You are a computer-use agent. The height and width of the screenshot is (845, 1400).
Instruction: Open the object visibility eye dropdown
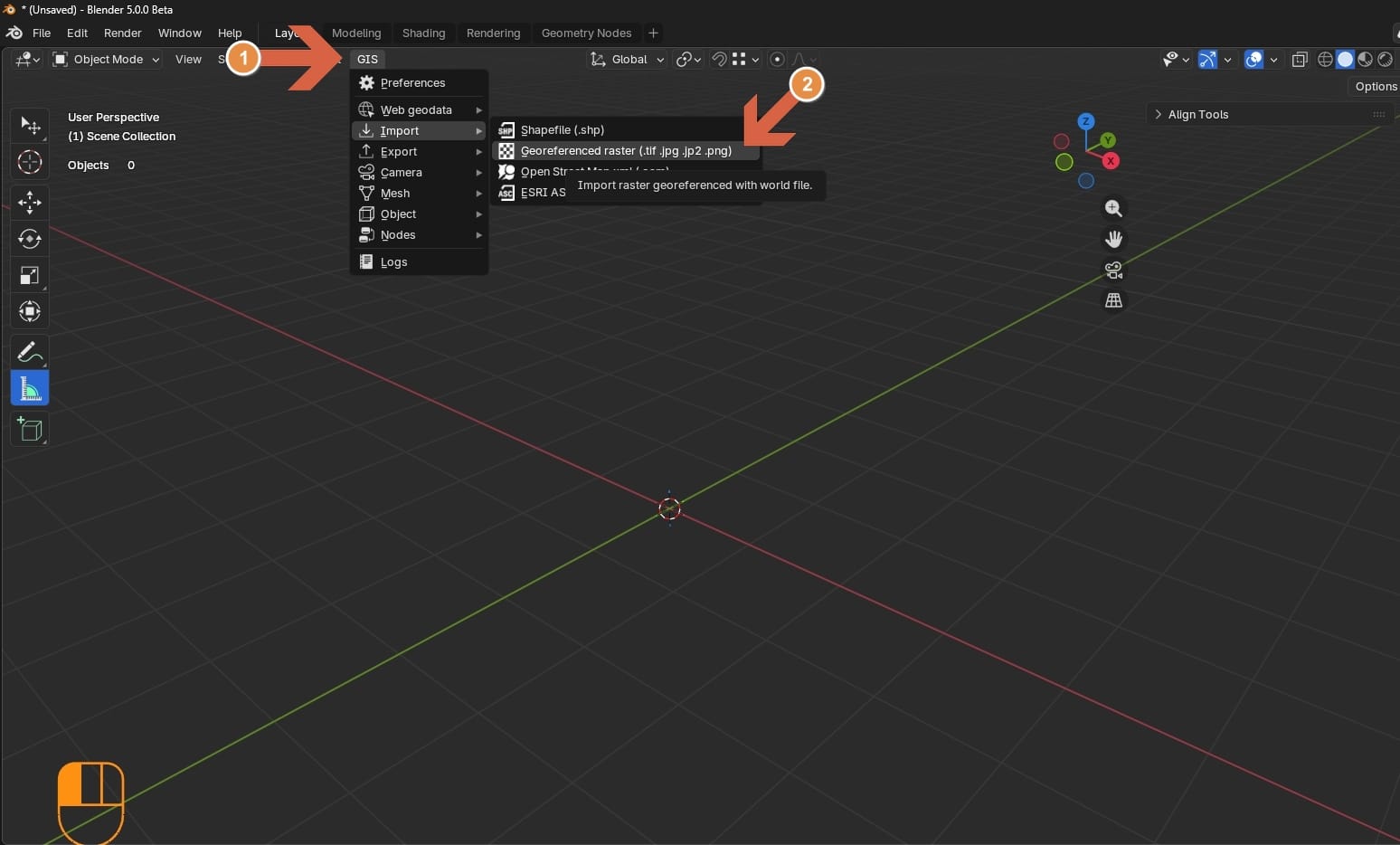pyautogui.click(x=1176, y=59)
